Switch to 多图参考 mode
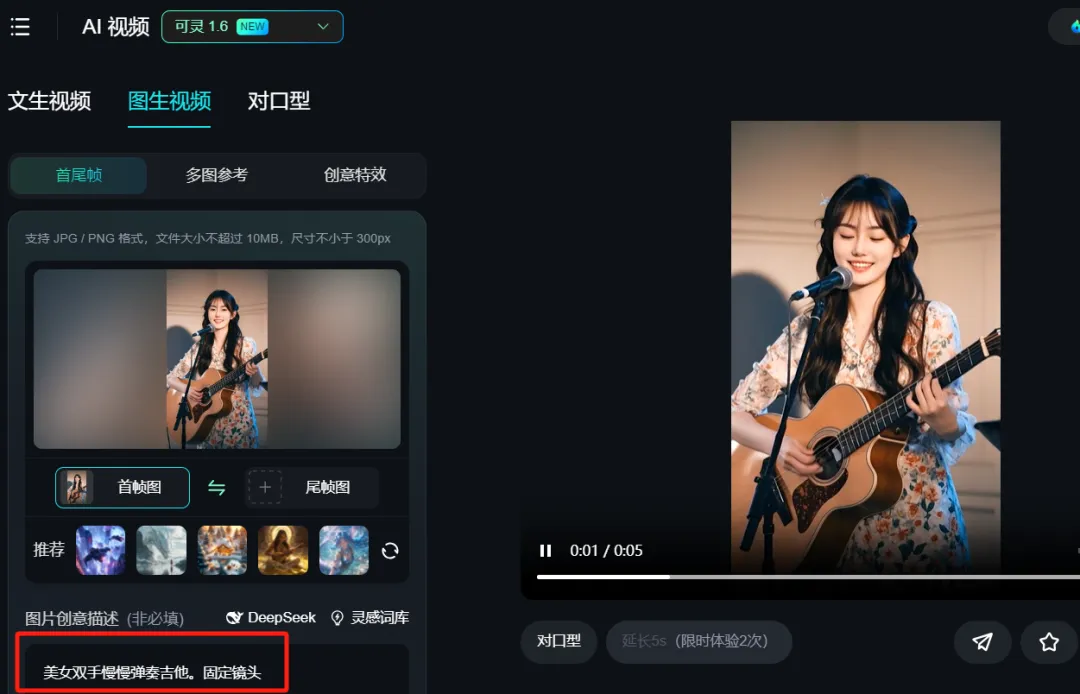 point(216,175)
